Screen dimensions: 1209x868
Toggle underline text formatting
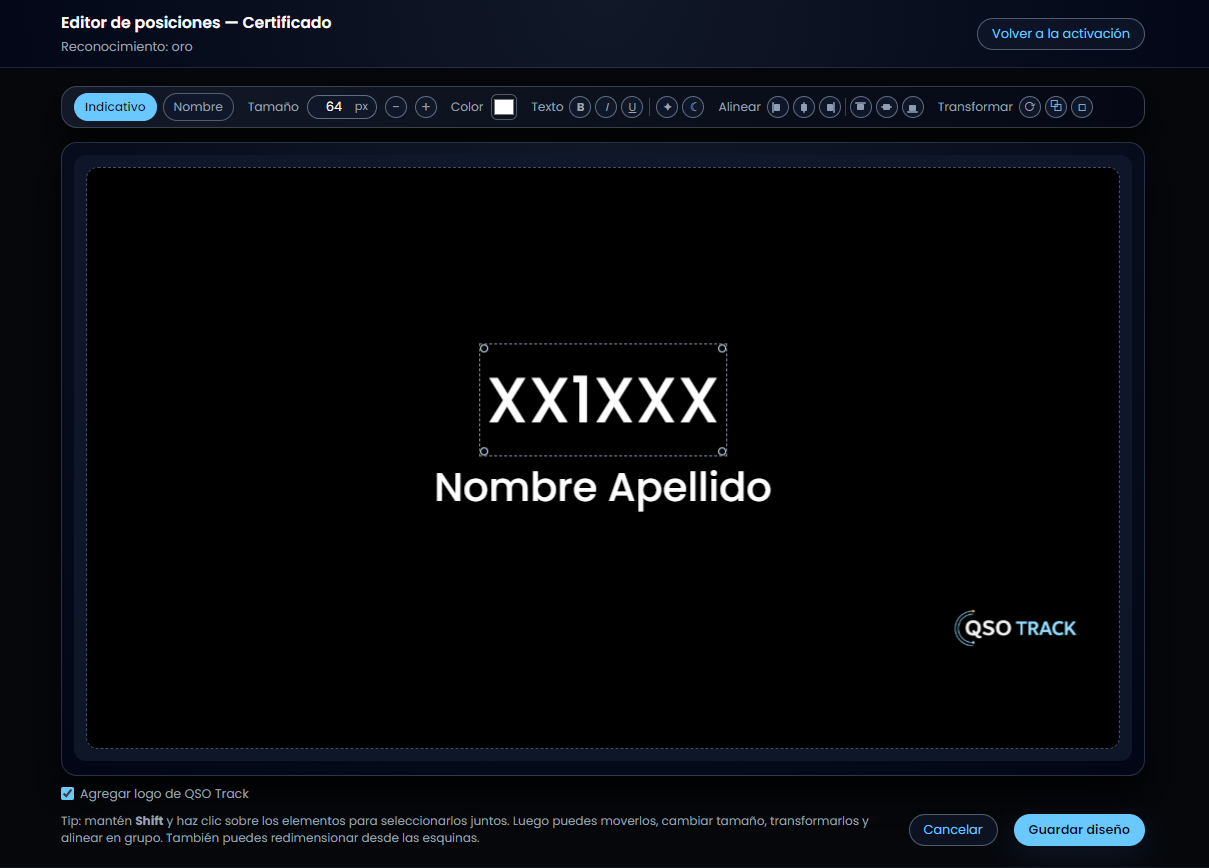click(x=632, y=107)
